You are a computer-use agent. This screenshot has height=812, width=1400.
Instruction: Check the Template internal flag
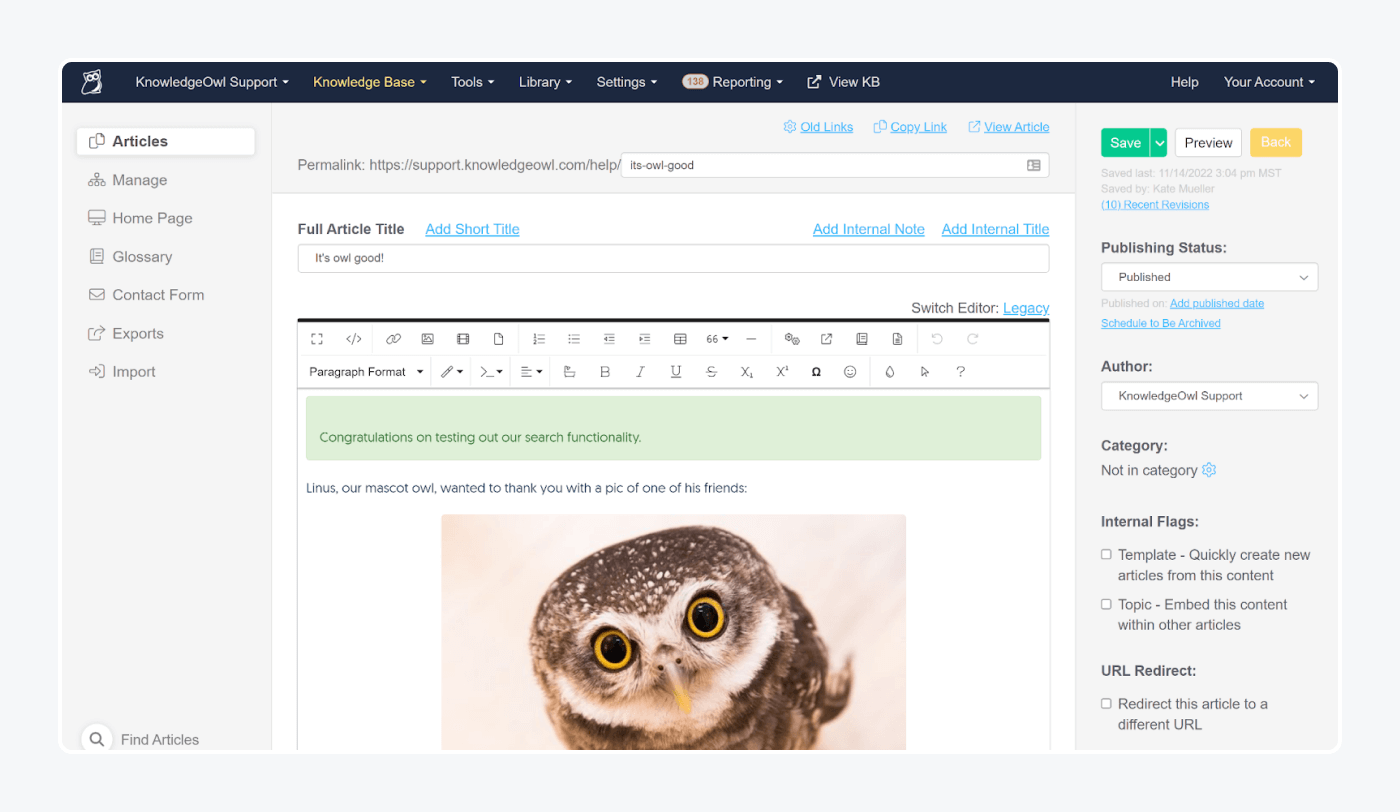tap(1106, 554)
